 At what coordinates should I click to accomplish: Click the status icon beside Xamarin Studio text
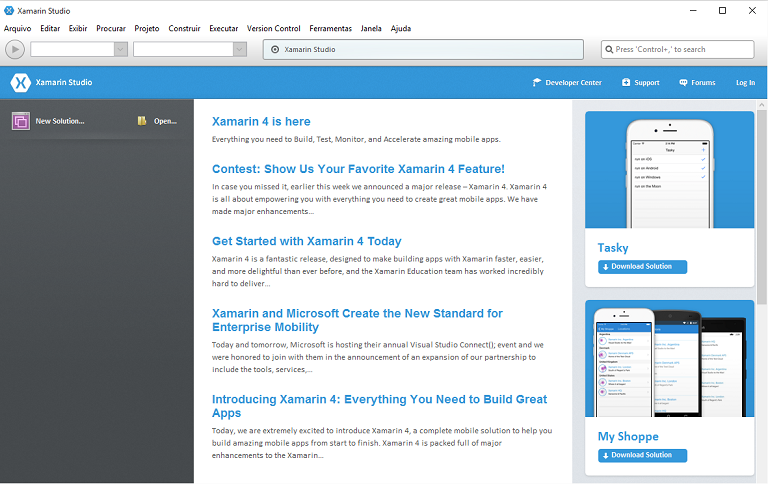275,49
